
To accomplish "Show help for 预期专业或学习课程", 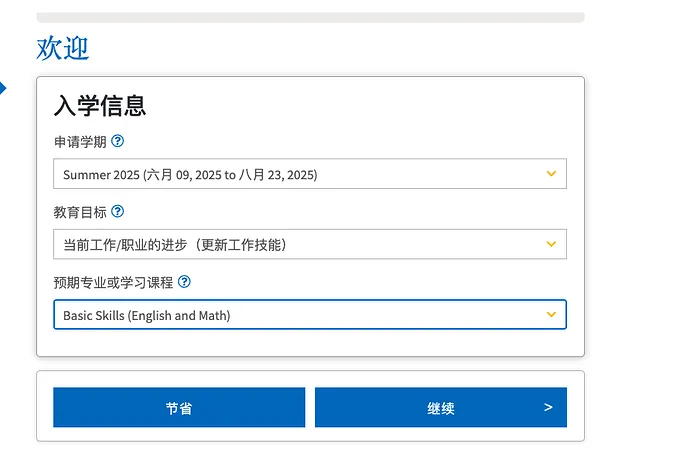I will (184, 283).
